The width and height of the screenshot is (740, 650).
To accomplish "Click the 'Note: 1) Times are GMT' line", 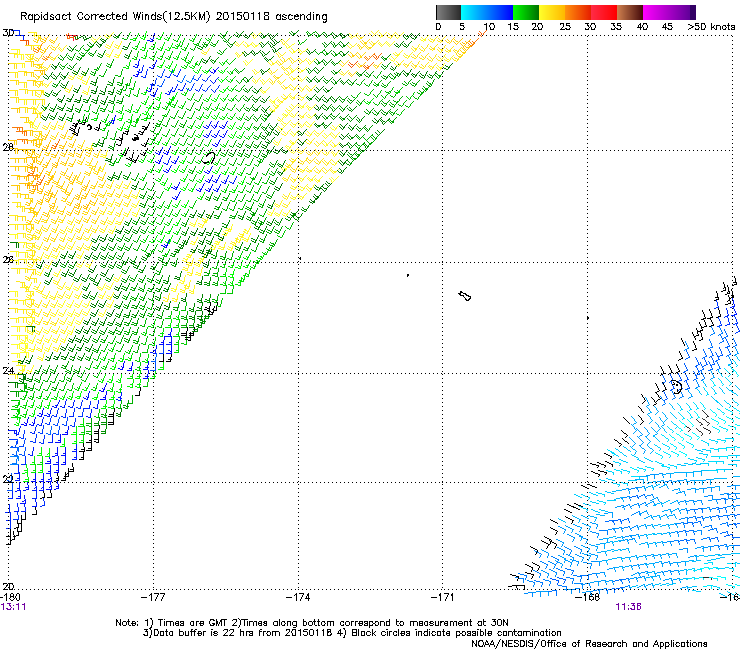I will coord(312,623).
